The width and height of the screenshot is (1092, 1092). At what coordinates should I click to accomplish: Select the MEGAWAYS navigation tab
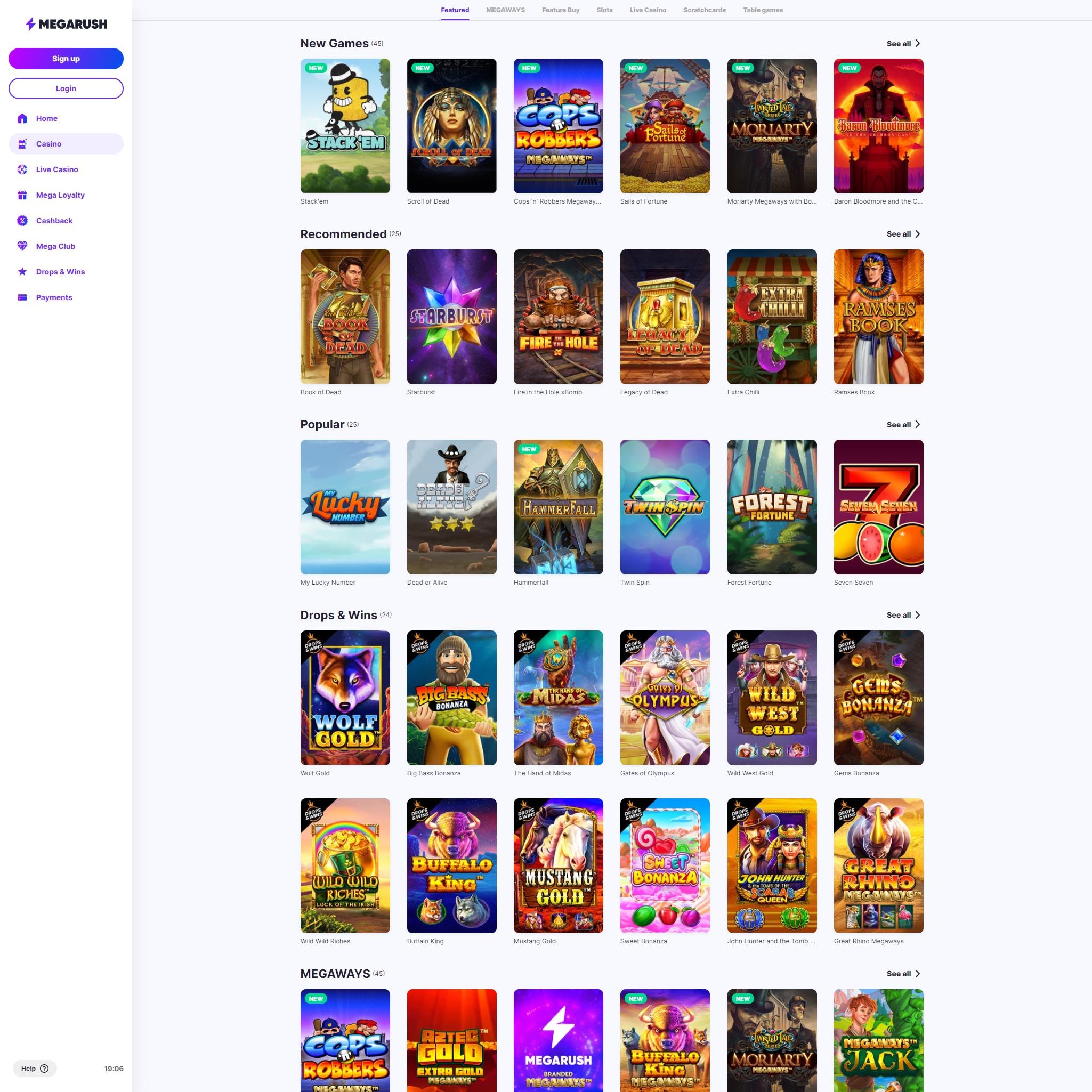[505, 10]
